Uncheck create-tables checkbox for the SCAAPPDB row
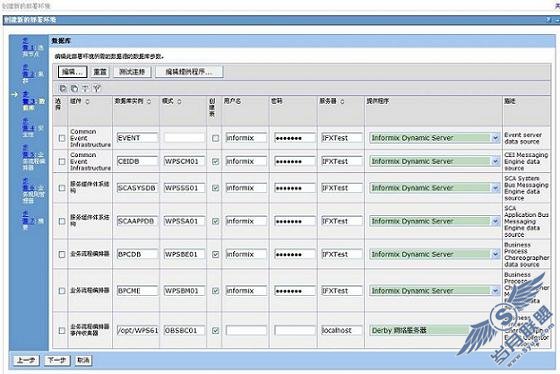Screen dimensions: 560x374 pyautogui.click(x=215, y=221)
